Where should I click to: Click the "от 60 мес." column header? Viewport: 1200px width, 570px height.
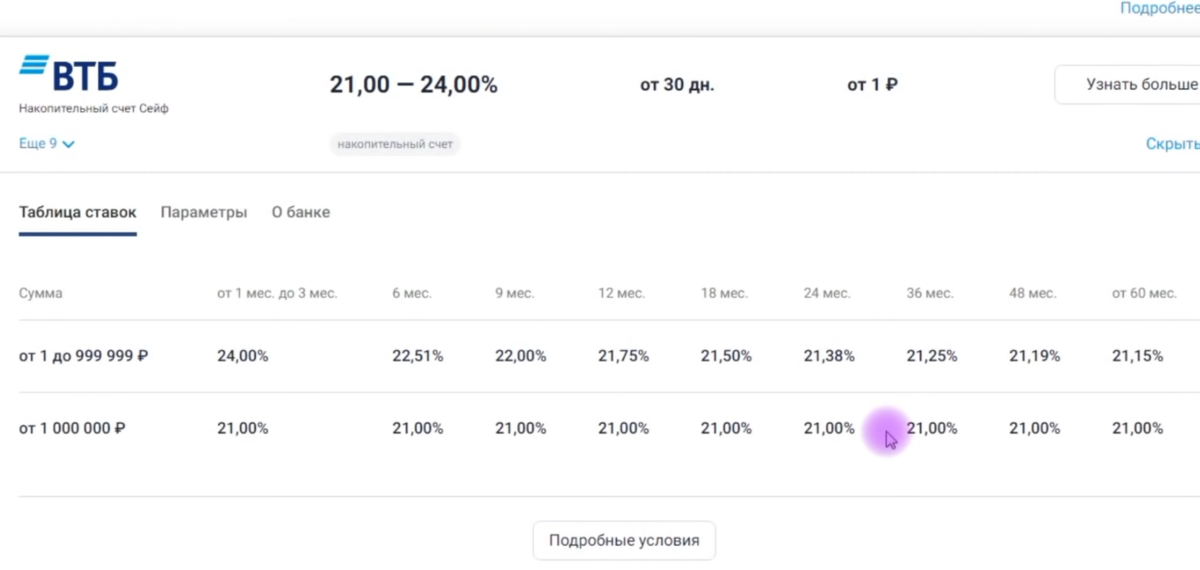[x=1144, y=293]
